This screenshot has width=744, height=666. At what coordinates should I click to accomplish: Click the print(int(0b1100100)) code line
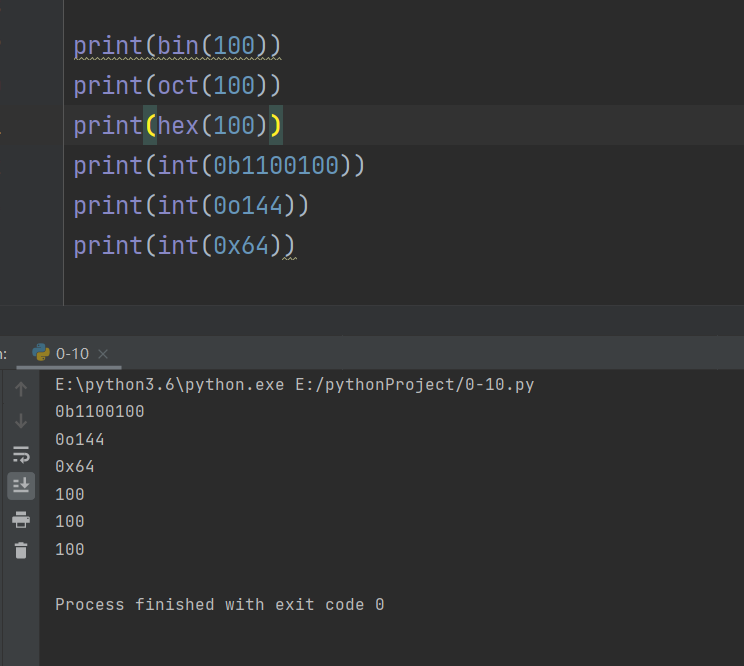click(219, 166)
